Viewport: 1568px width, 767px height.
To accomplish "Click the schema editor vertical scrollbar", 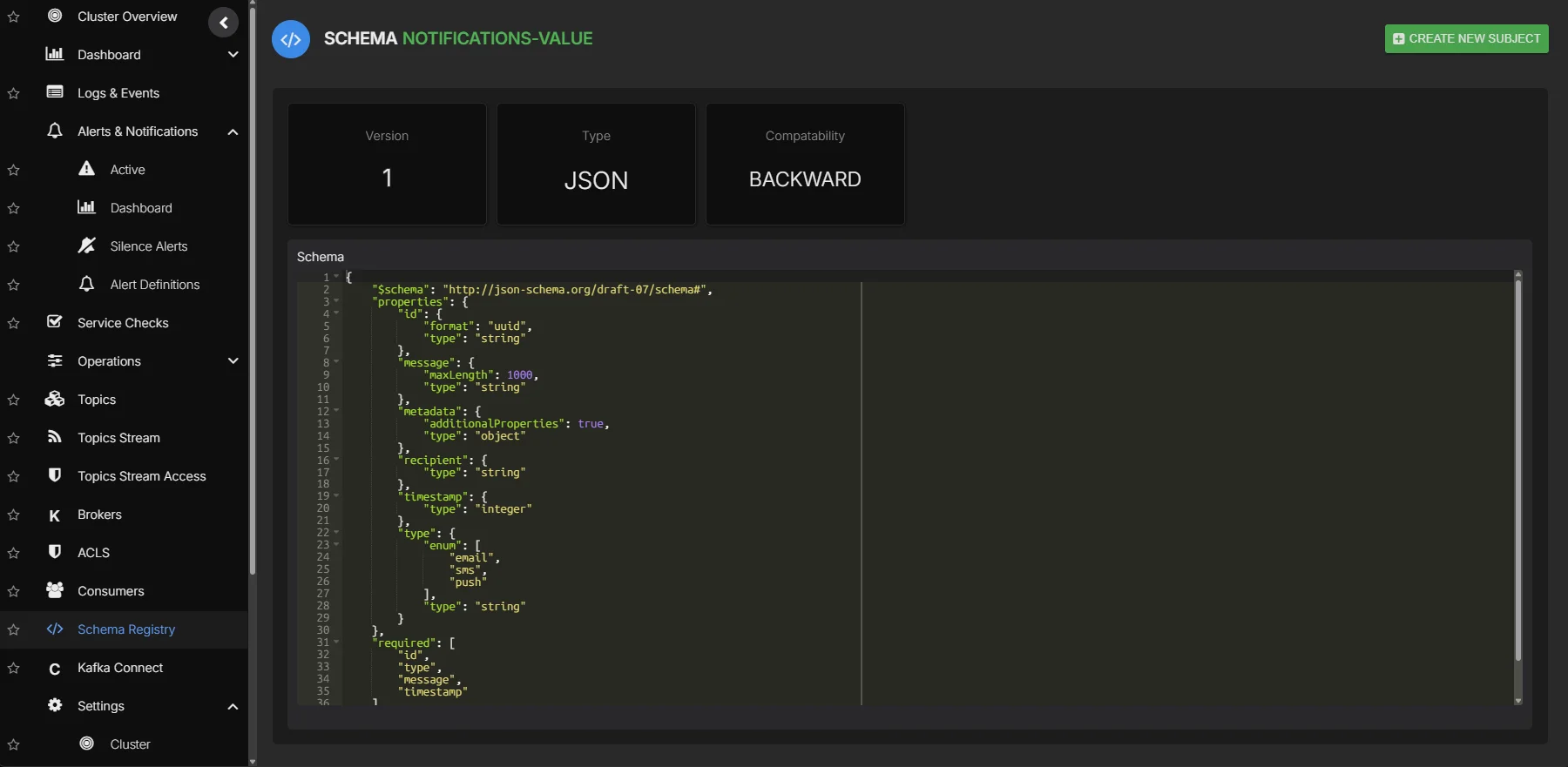I will [1517, 470].
